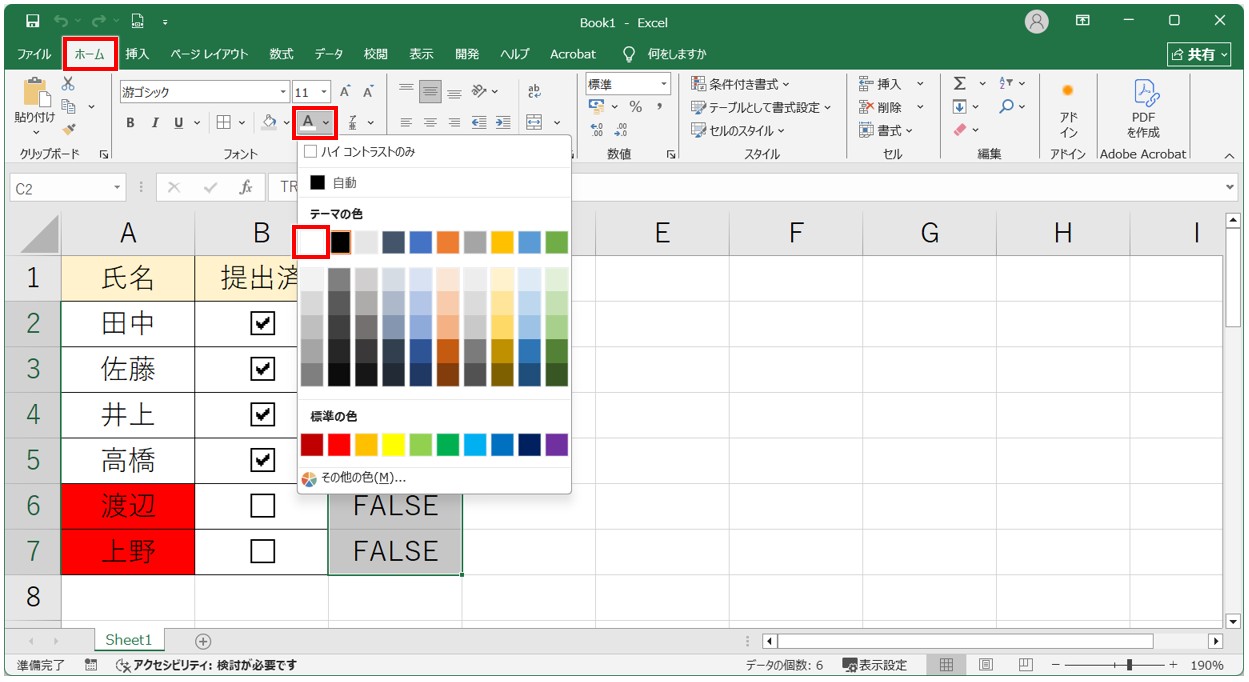Open 条件付き書式 dropdown
This screenshot has width=1249, height=682.
click(741, 84)
